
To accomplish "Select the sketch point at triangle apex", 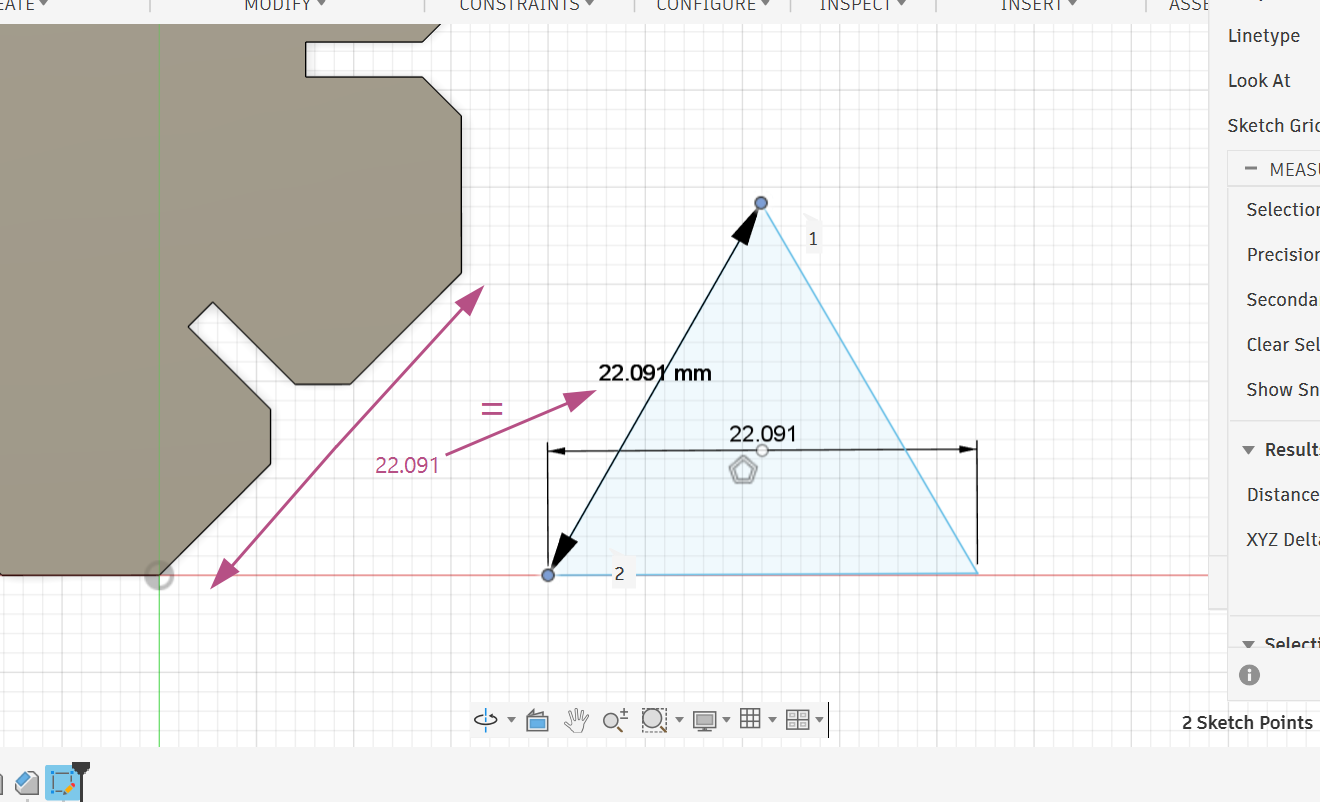I will [x=761, y=203].
